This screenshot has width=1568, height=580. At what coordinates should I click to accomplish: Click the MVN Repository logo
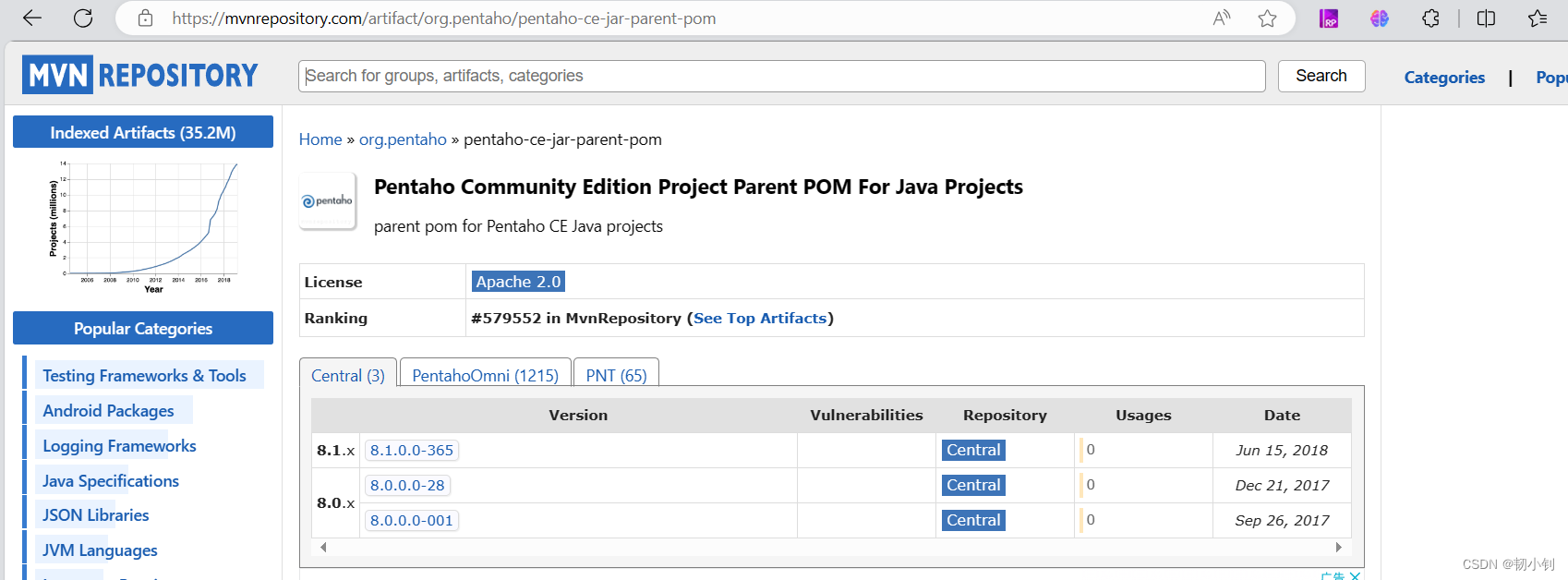click(x=140, y=75)
